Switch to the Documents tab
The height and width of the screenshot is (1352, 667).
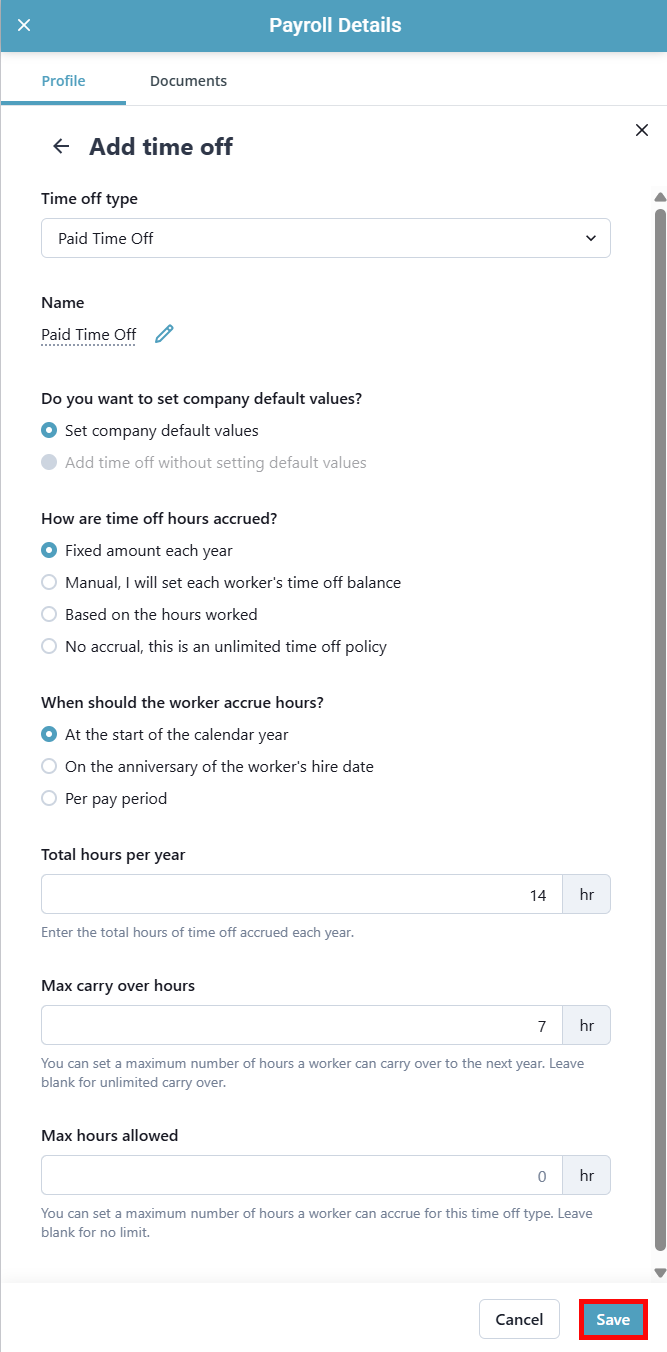tap(188, 81)
